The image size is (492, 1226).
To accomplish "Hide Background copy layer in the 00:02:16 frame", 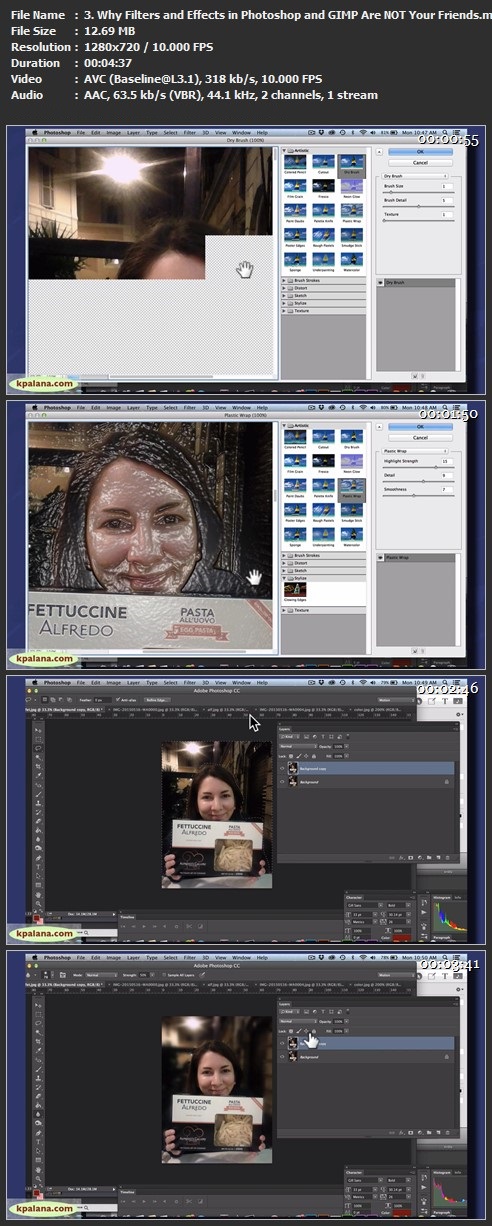I will (x=283, y=768).
